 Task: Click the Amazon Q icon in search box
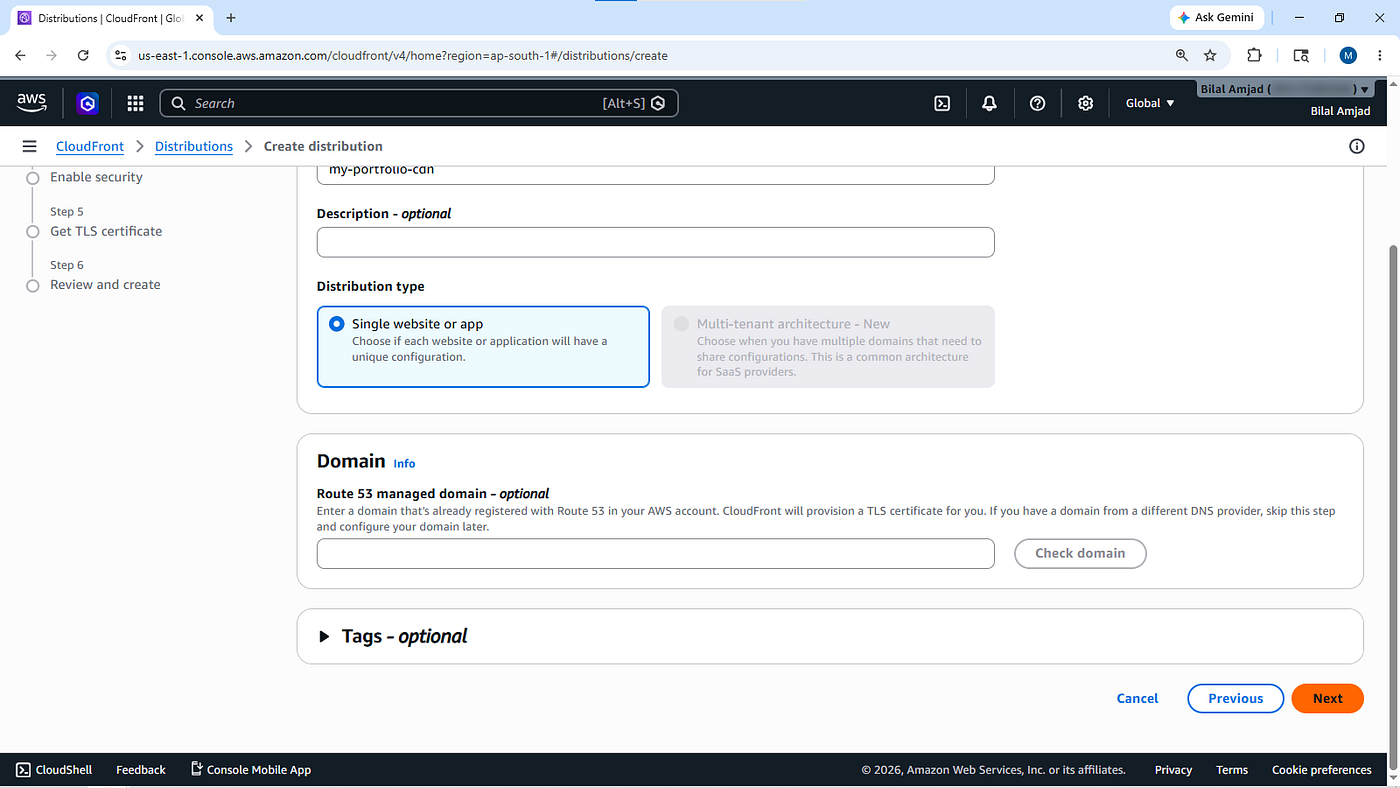click(x=658, y=103)
